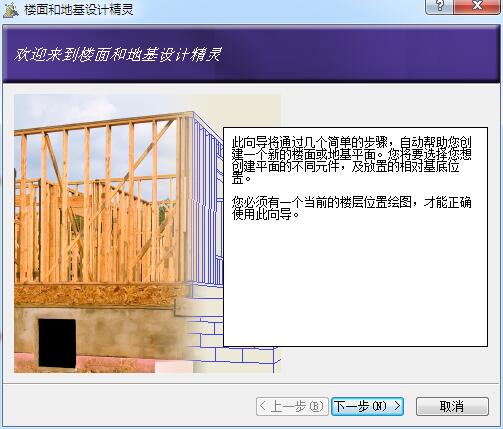The height and width of the screenshot is (429, 503).
Task: Click the black basement opening in foundation
Action: [57, 343]
